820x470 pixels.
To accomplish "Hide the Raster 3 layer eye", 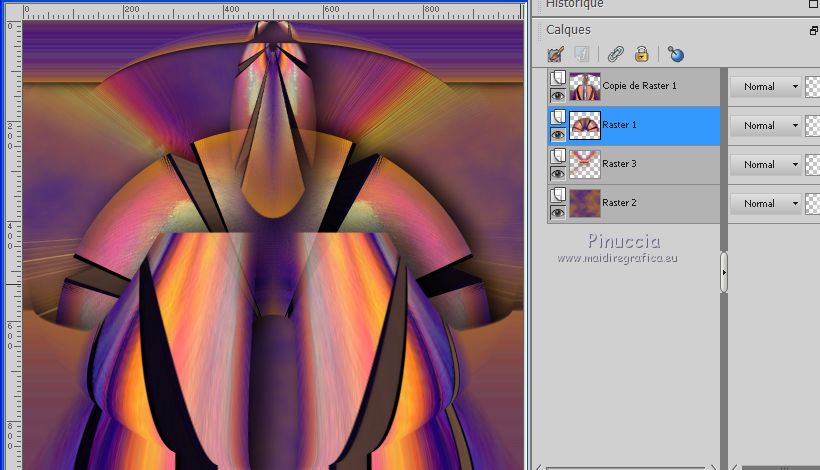I will coord(558,173).
